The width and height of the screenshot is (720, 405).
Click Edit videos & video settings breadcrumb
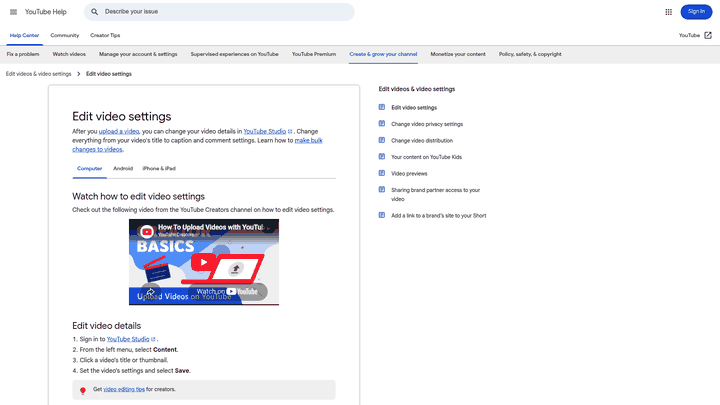(39, 74)
